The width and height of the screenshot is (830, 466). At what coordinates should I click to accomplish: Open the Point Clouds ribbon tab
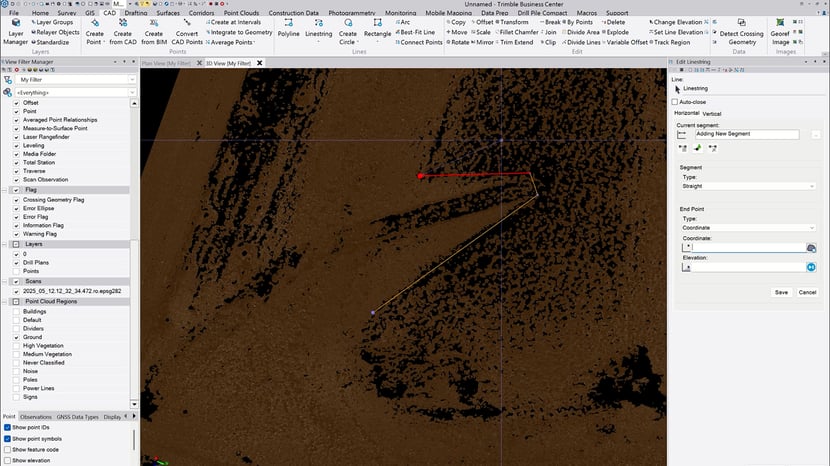[x=241, y=13]
